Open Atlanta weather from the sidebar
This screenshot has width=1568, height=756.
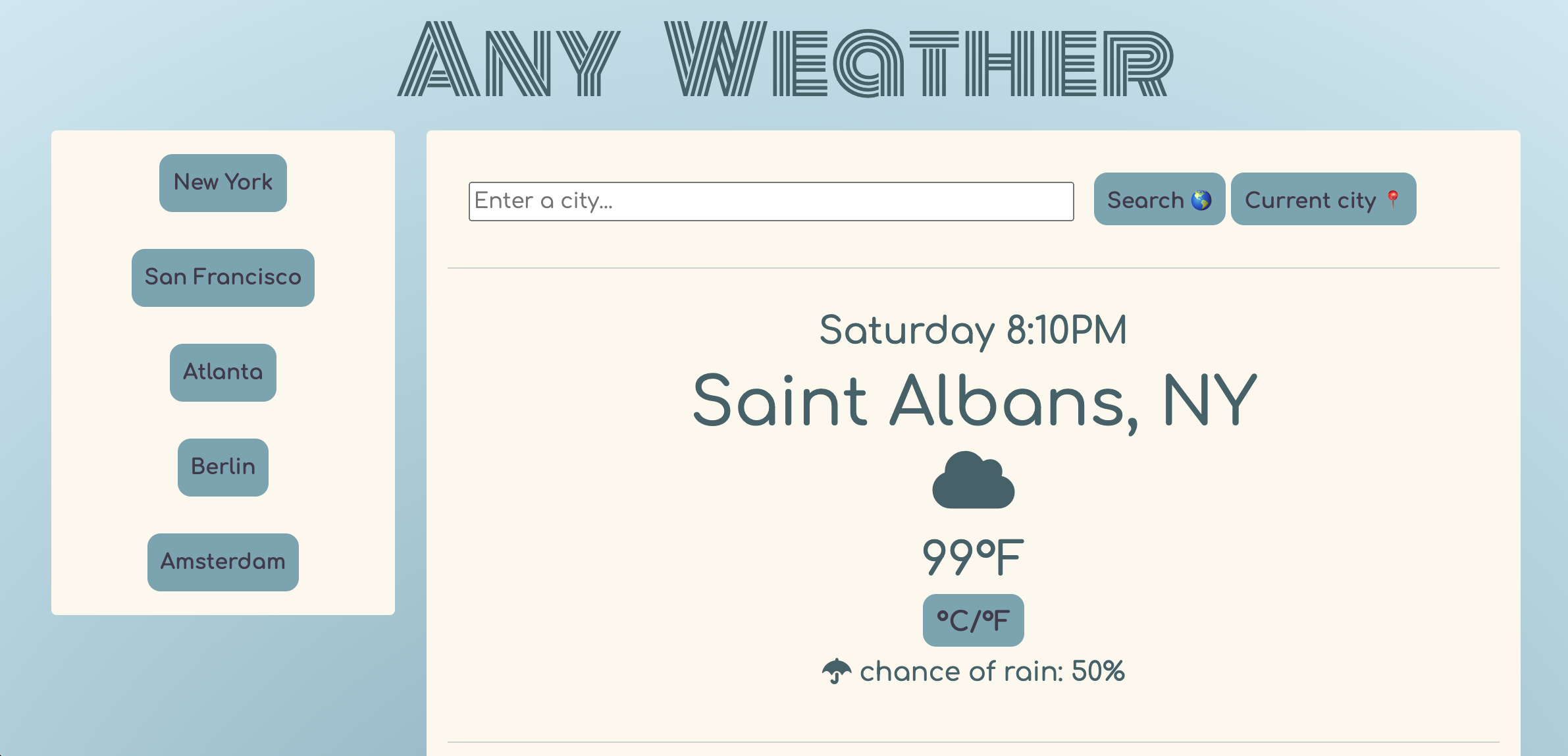[x=222, y=372]
